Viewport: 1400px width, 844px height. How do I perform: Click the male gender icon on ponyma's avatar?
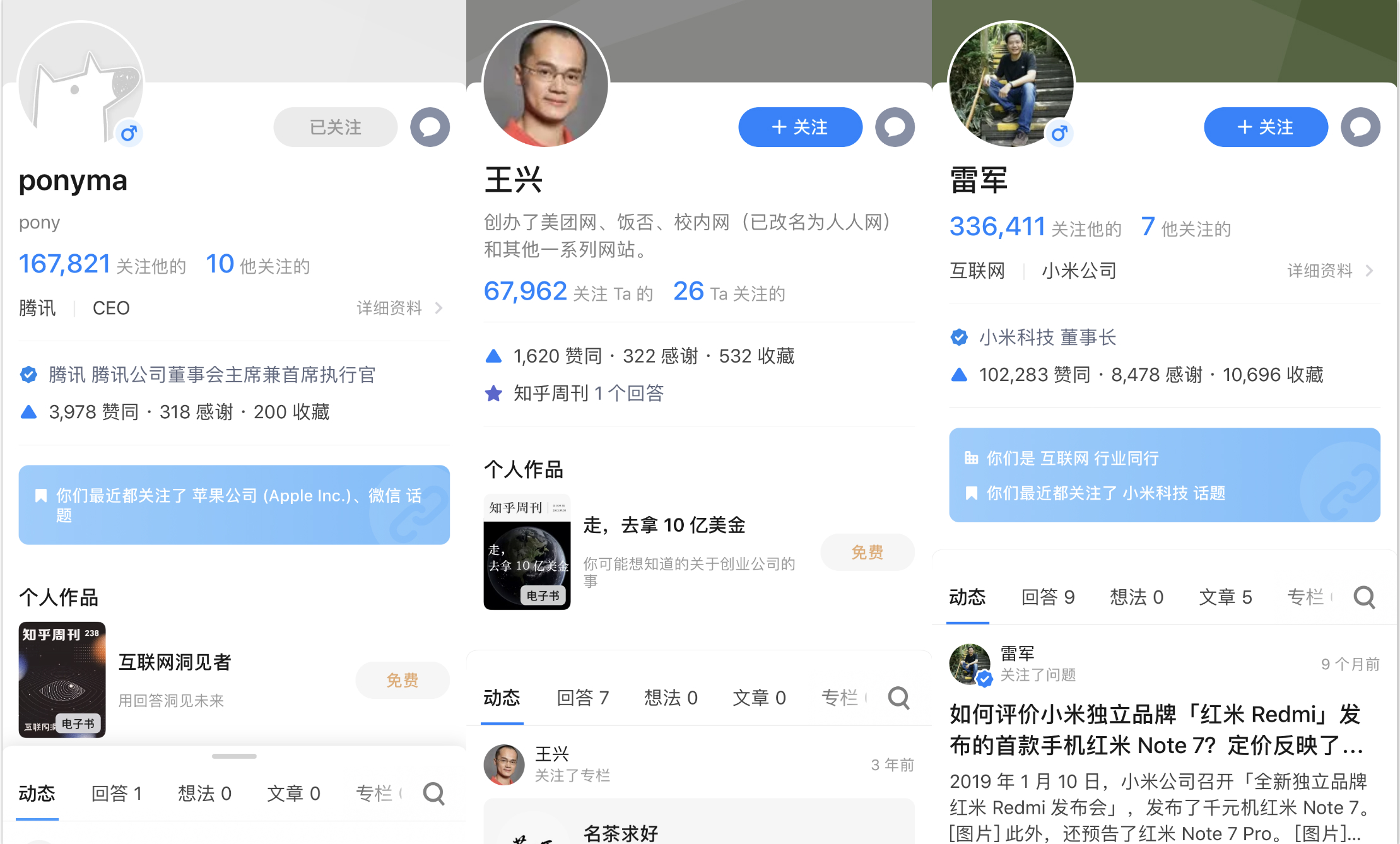click(129, 134)
